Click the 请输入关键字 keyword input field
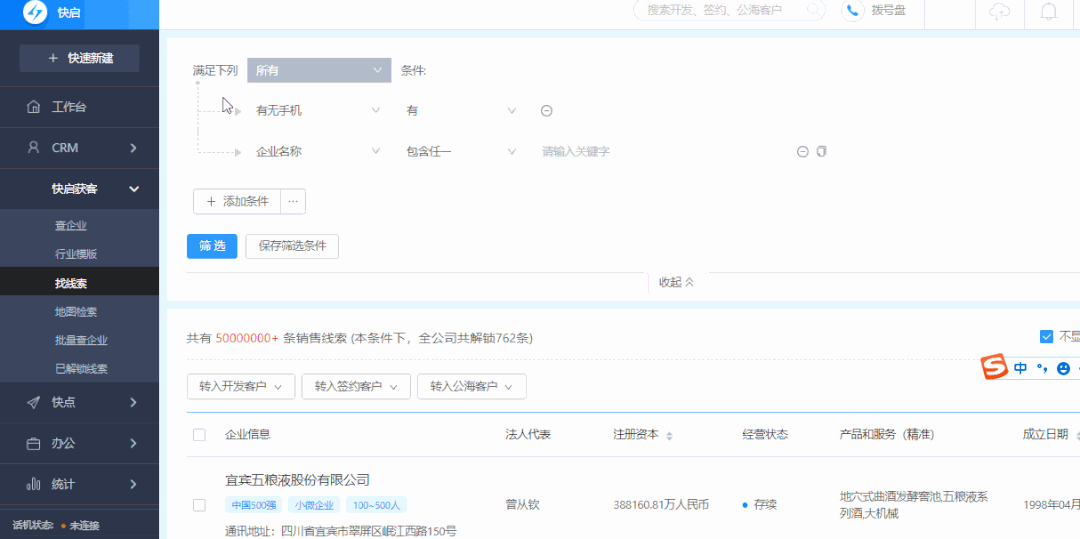Image resolution: width=1080 pixels, height=539 pixels. (x=664, y=151)
